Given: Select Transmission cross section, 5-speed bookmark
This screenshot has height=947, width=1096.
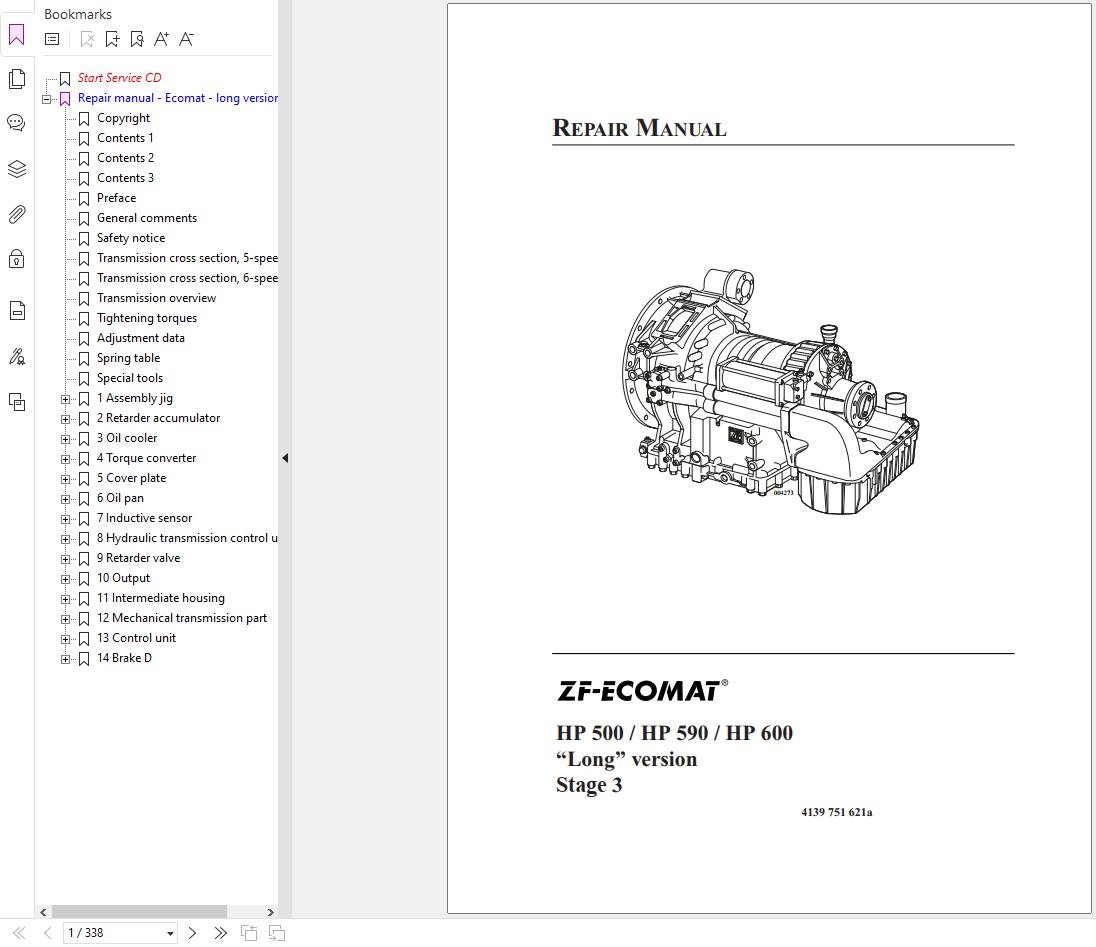Looking at the screenshot, I should coord(187,258).
